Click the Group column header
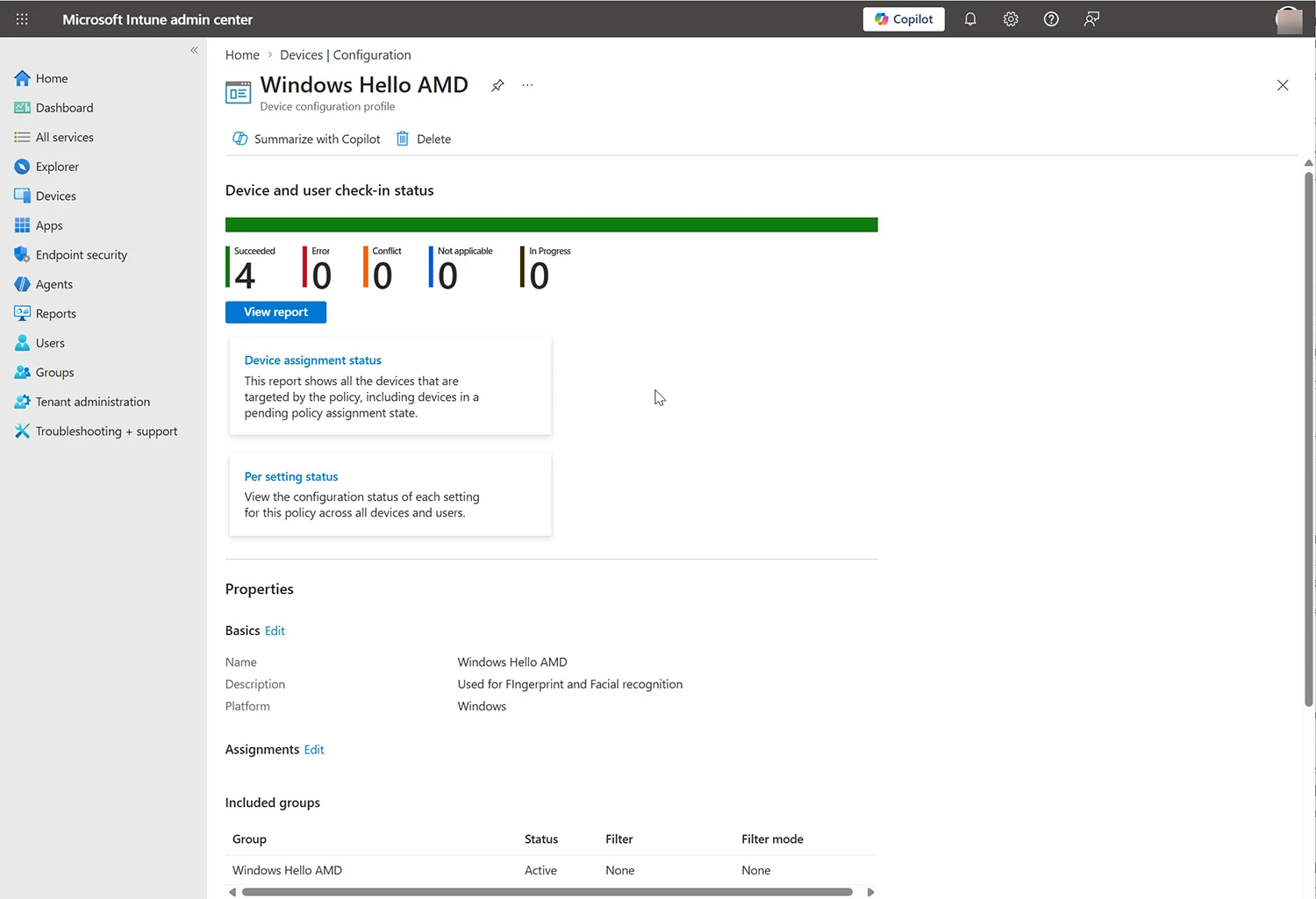1316x899 pixels. click(249, 839)
